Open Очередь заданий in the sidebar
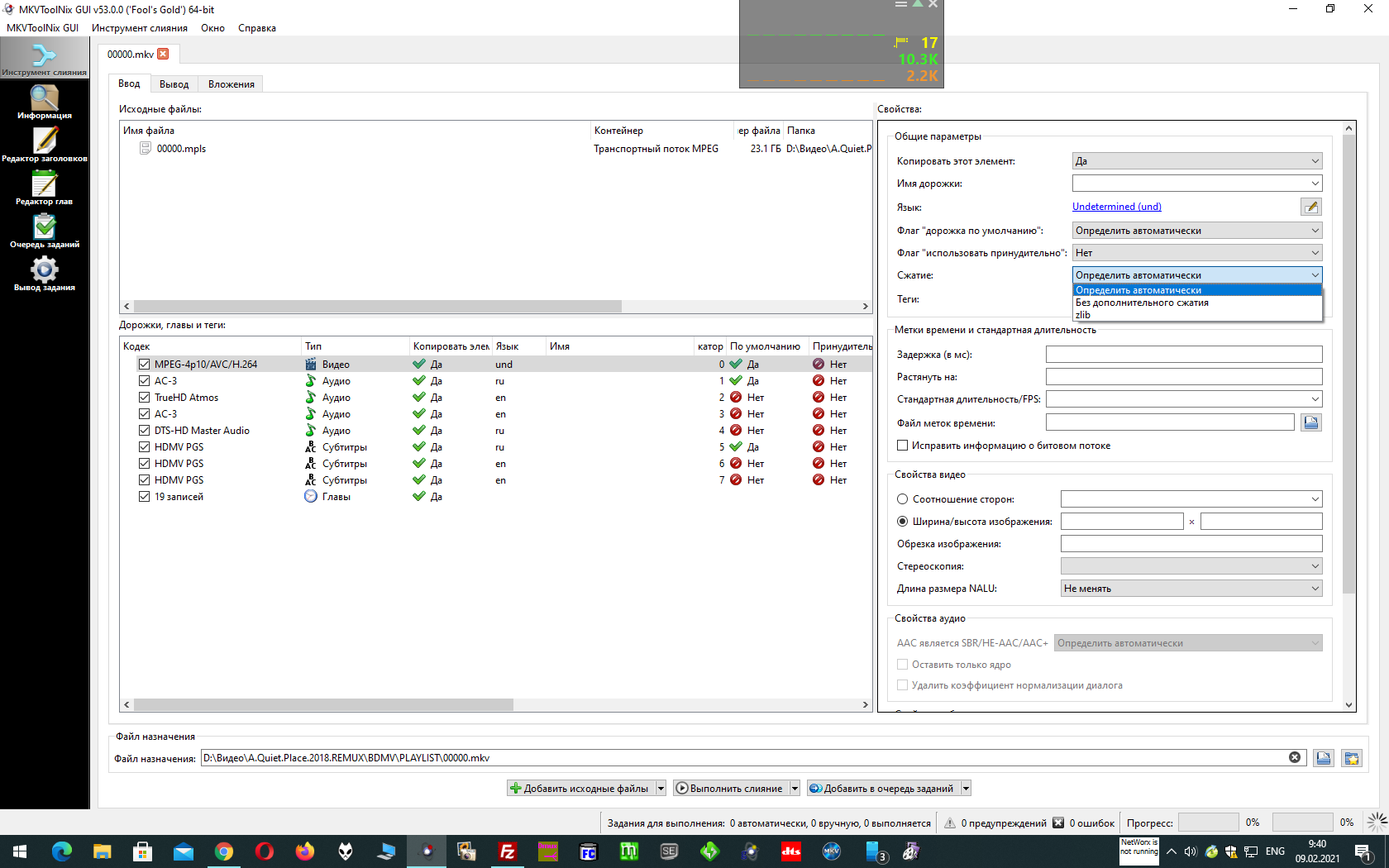 44,231
